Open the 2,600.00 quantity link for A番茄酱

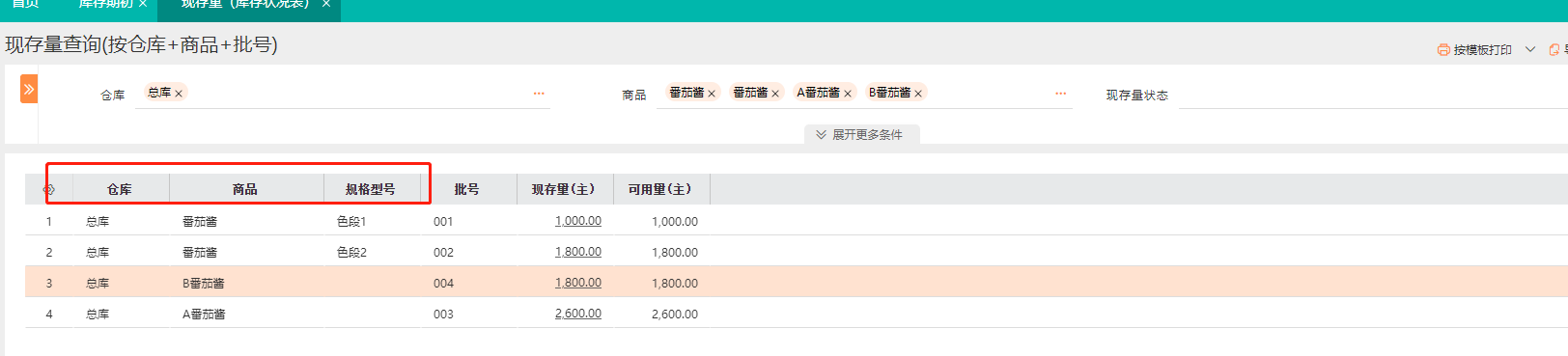[x=577, y=314]
